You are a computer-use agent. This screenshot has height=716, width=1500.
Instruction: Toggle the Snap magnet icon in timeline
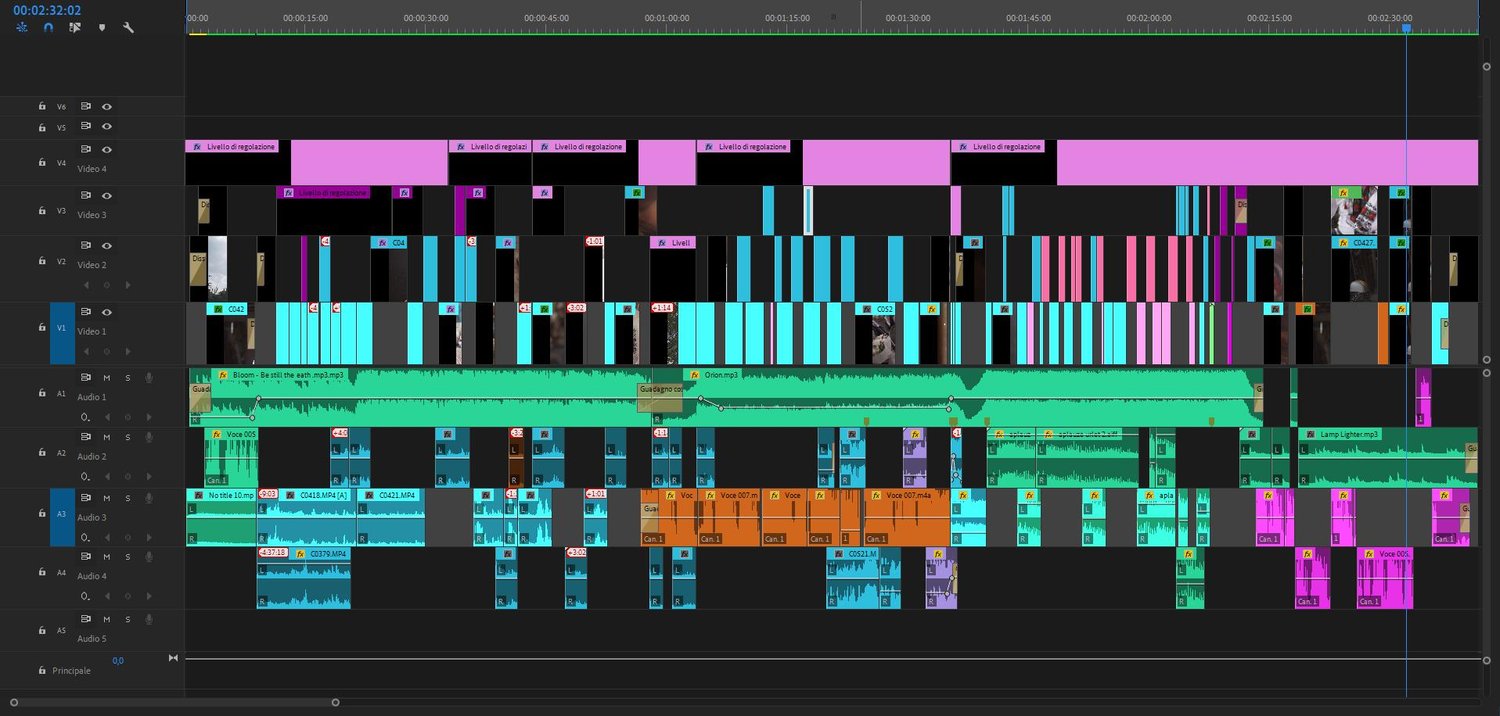coord(48,28)
